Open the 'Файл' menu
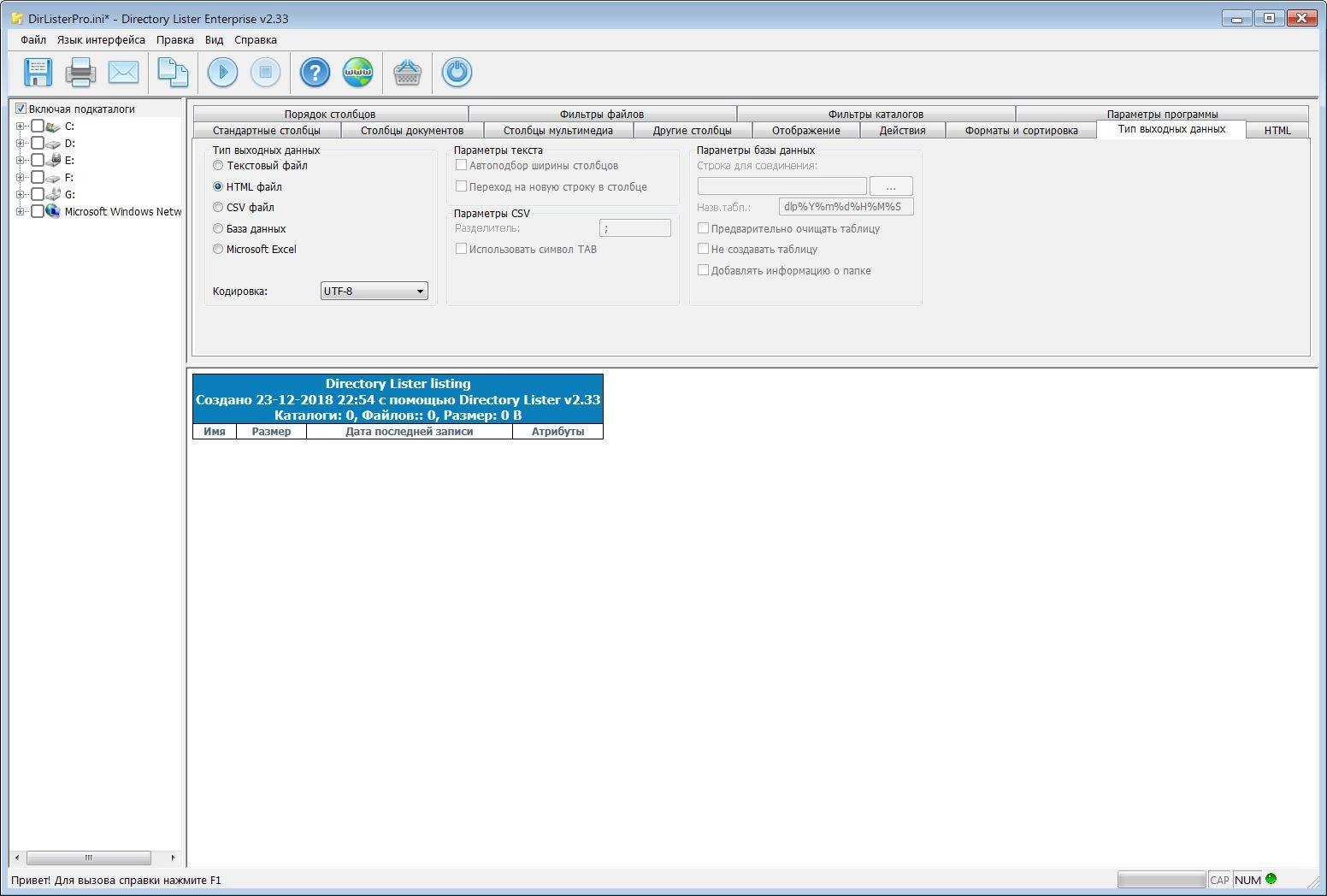 pyautogui.click(x=33, y=40)
